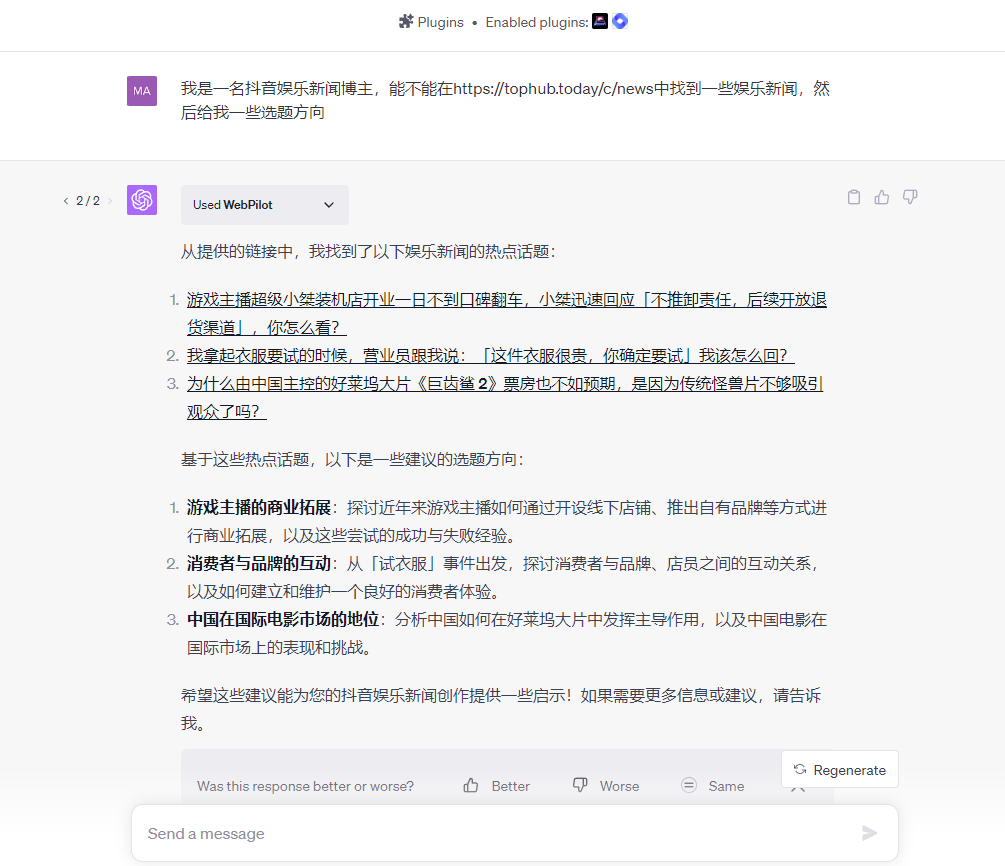
Task: Click Regenerate button
Action: coord(840,769)
